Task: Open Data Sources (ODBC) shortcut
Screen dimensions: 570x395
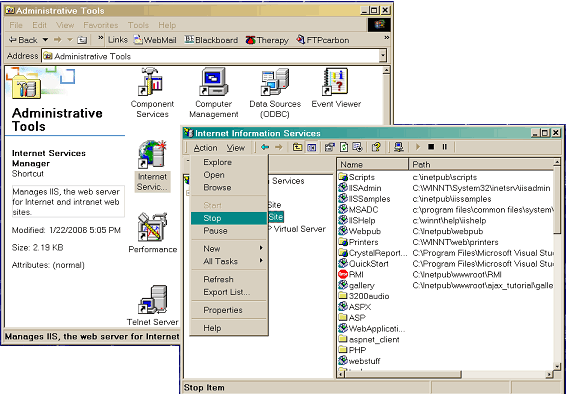Action: 275,93
